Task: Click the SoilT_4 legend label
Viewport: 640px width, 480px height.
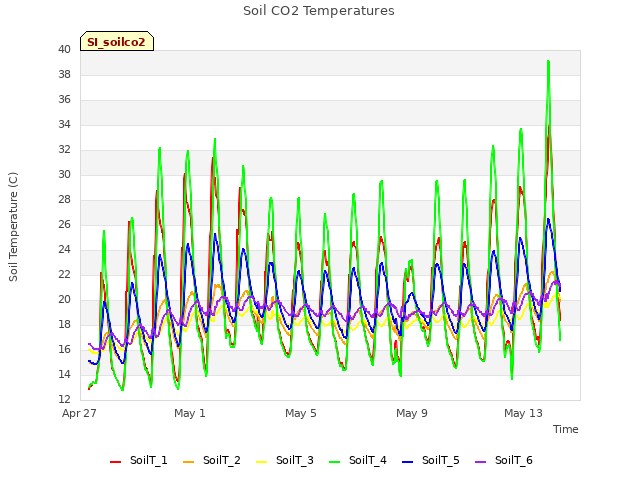Action: (x=368, y=460)
